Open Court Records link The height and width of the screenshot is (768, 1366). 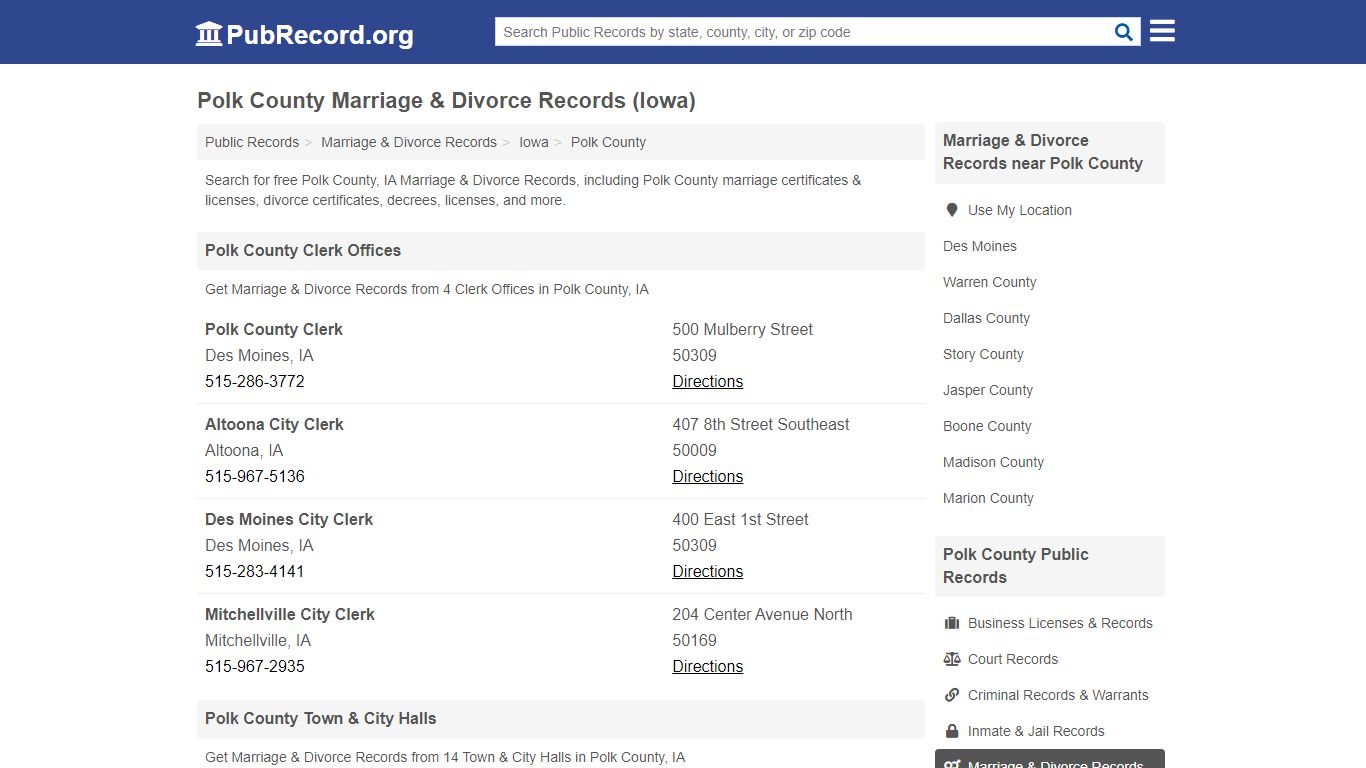click(1013, 659)
